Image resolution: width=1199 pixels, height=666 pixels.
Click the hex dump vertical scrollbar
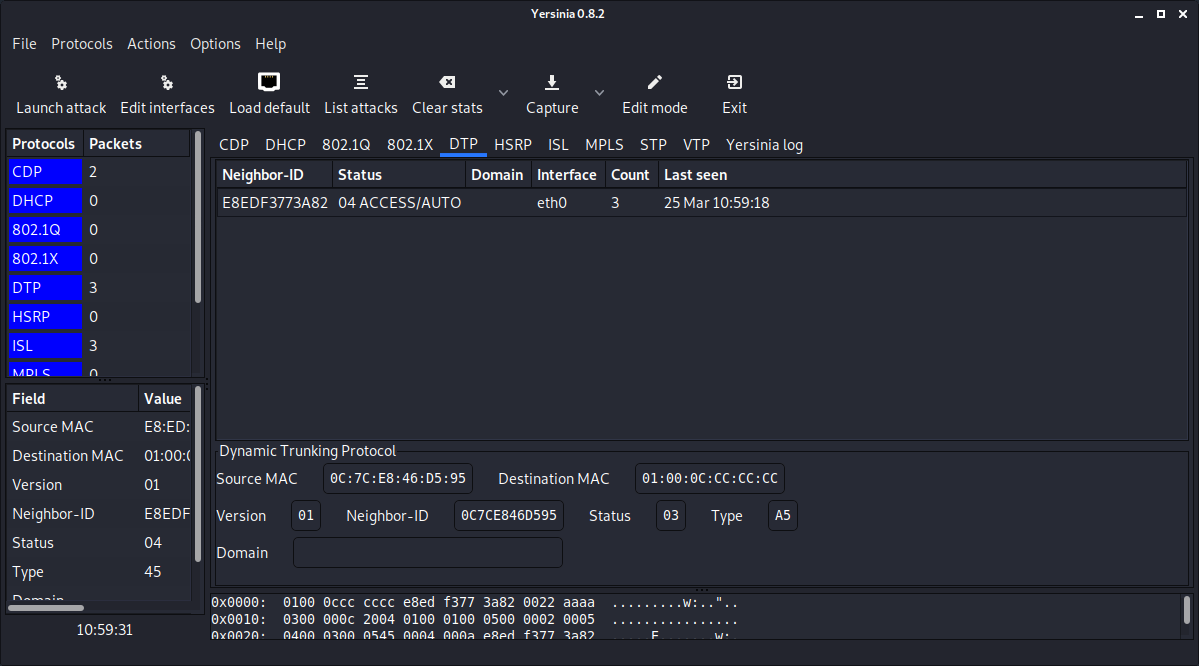[1187, 610]
